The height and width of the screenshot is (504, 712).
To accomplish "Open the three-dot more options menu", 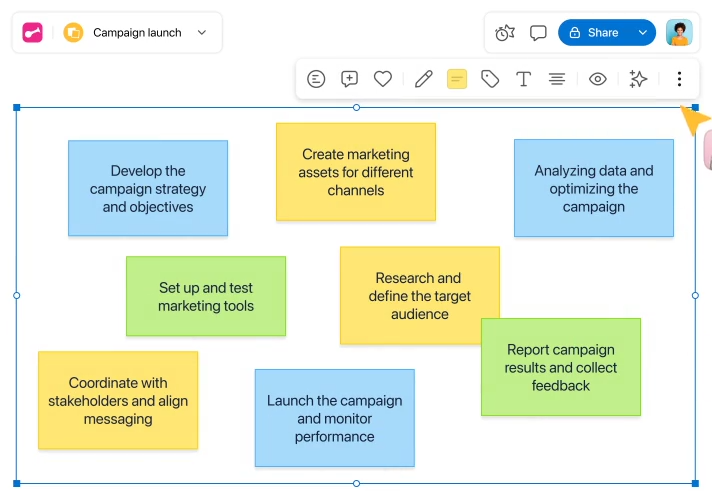I will (680, 79).
